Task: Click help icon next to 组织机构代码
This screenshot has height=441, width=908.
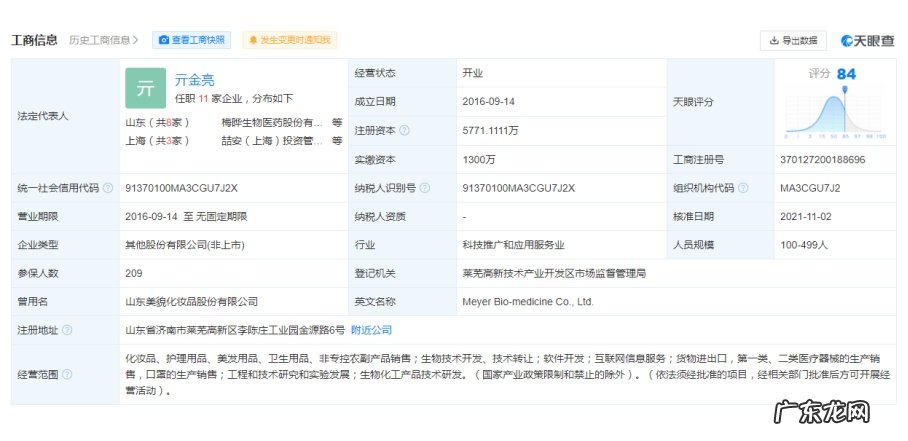Action: pos(743,188)
